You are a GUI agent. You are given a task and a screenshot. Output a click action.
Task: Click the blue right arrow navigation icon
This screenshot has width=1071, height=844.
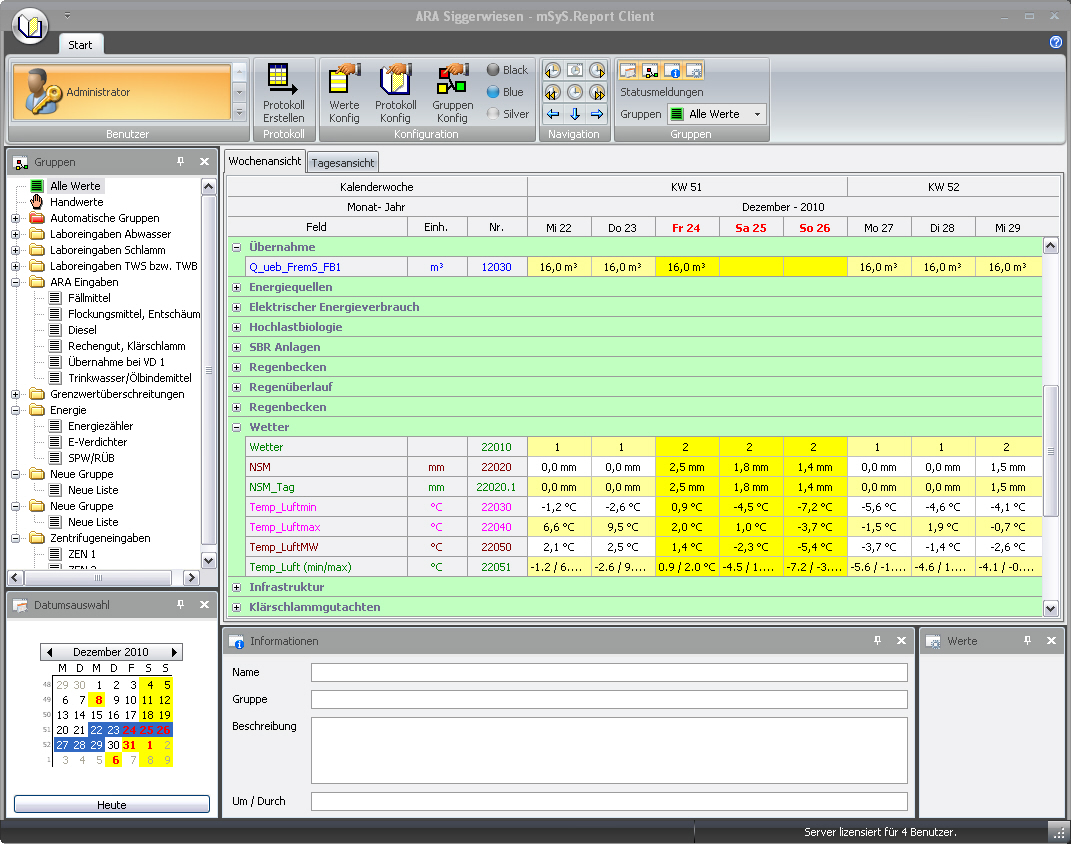597,114
